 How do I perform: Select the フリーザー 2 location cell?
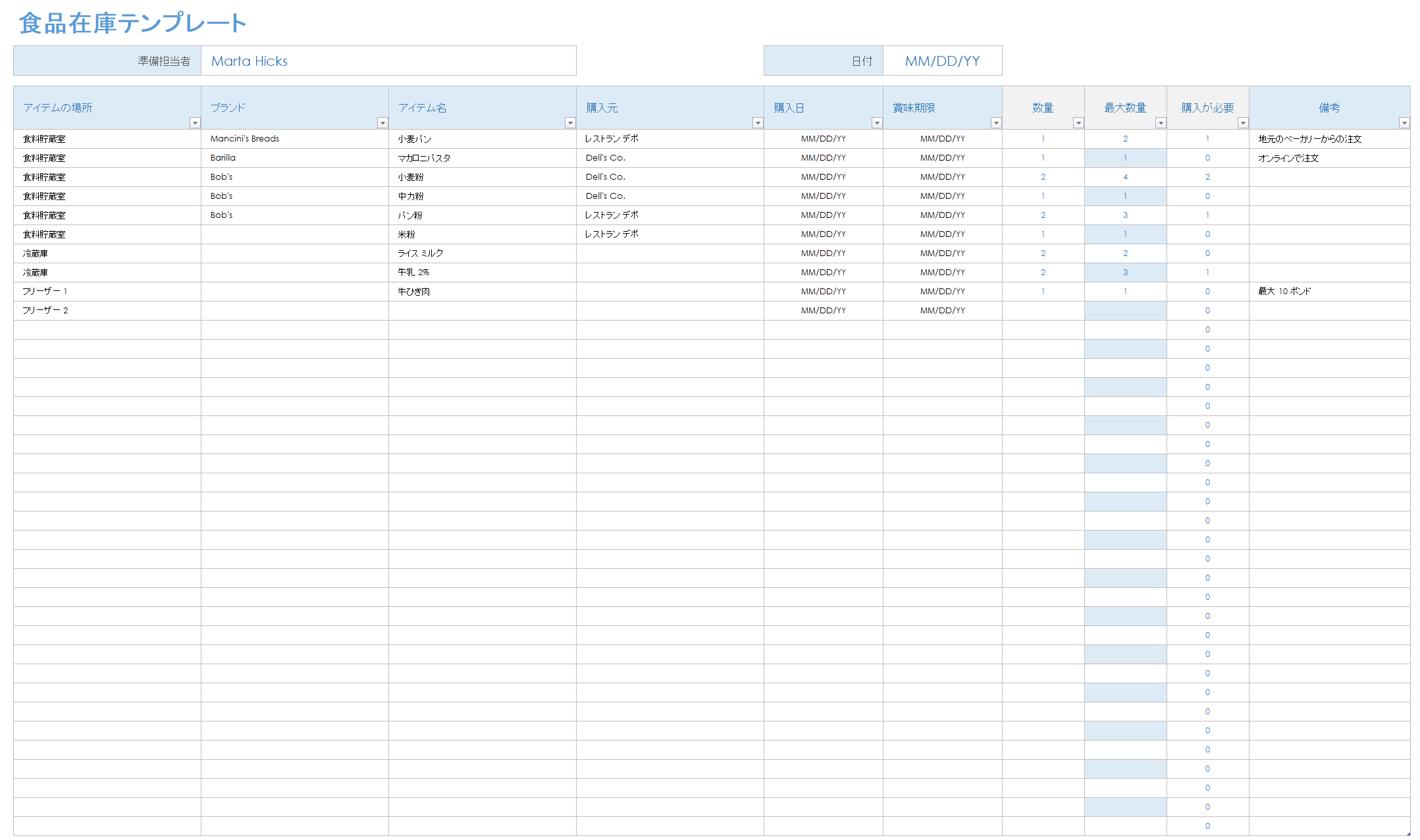[107, 311]
